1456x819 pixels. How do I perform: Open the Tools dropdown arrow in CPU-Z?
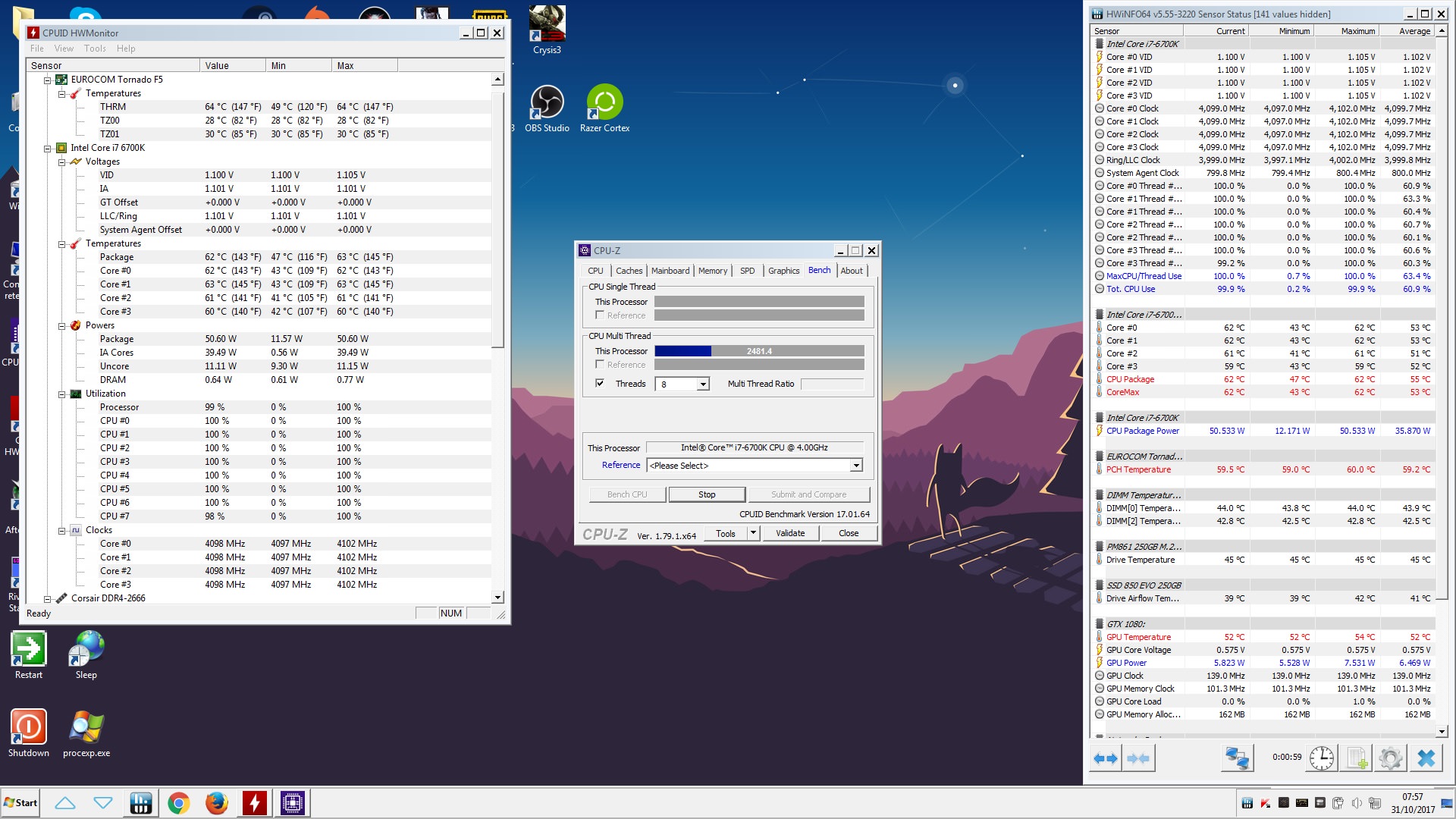(753, 533)
